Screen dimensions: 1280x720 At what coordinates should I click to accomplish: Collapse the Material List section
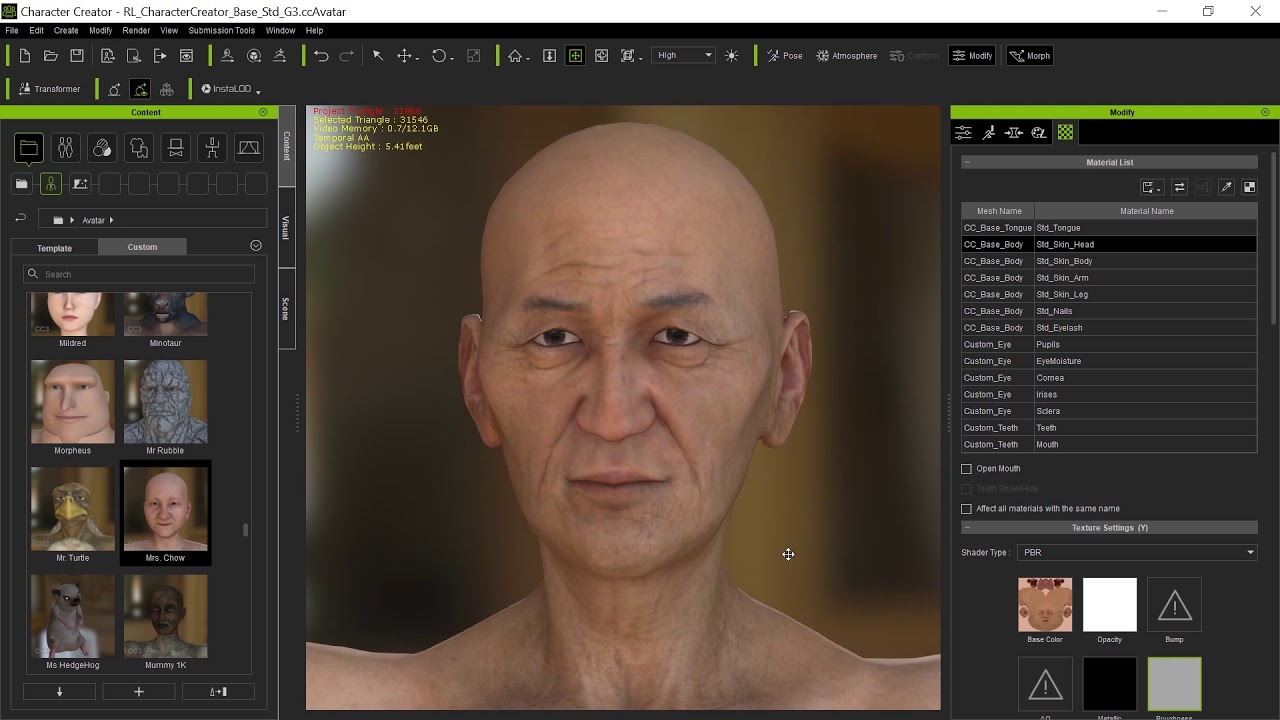point(967,162)
